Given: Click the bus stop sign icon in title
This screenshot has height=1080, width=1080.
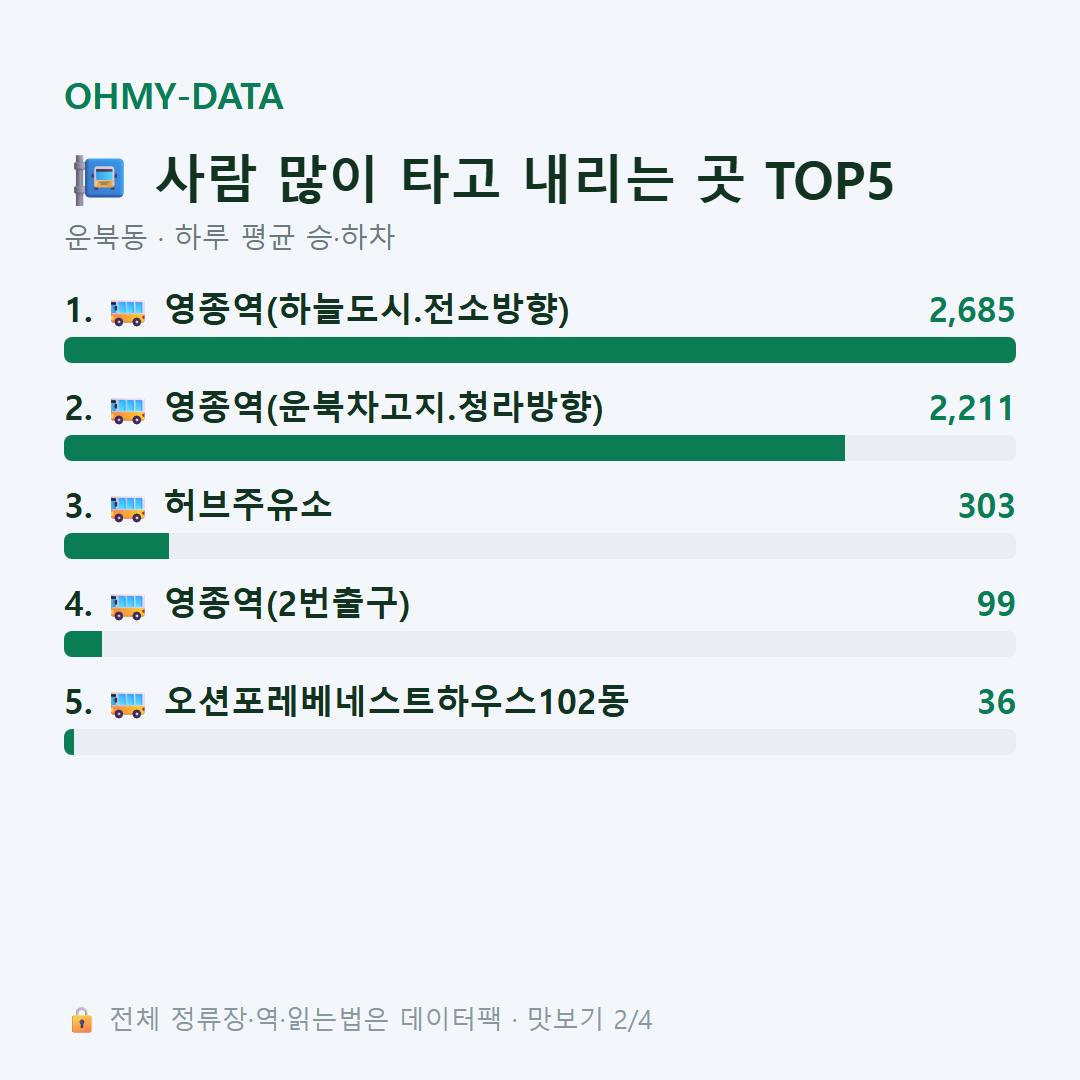Looking at the screenshot, I should pyautogui.click(x=99, y=180).
